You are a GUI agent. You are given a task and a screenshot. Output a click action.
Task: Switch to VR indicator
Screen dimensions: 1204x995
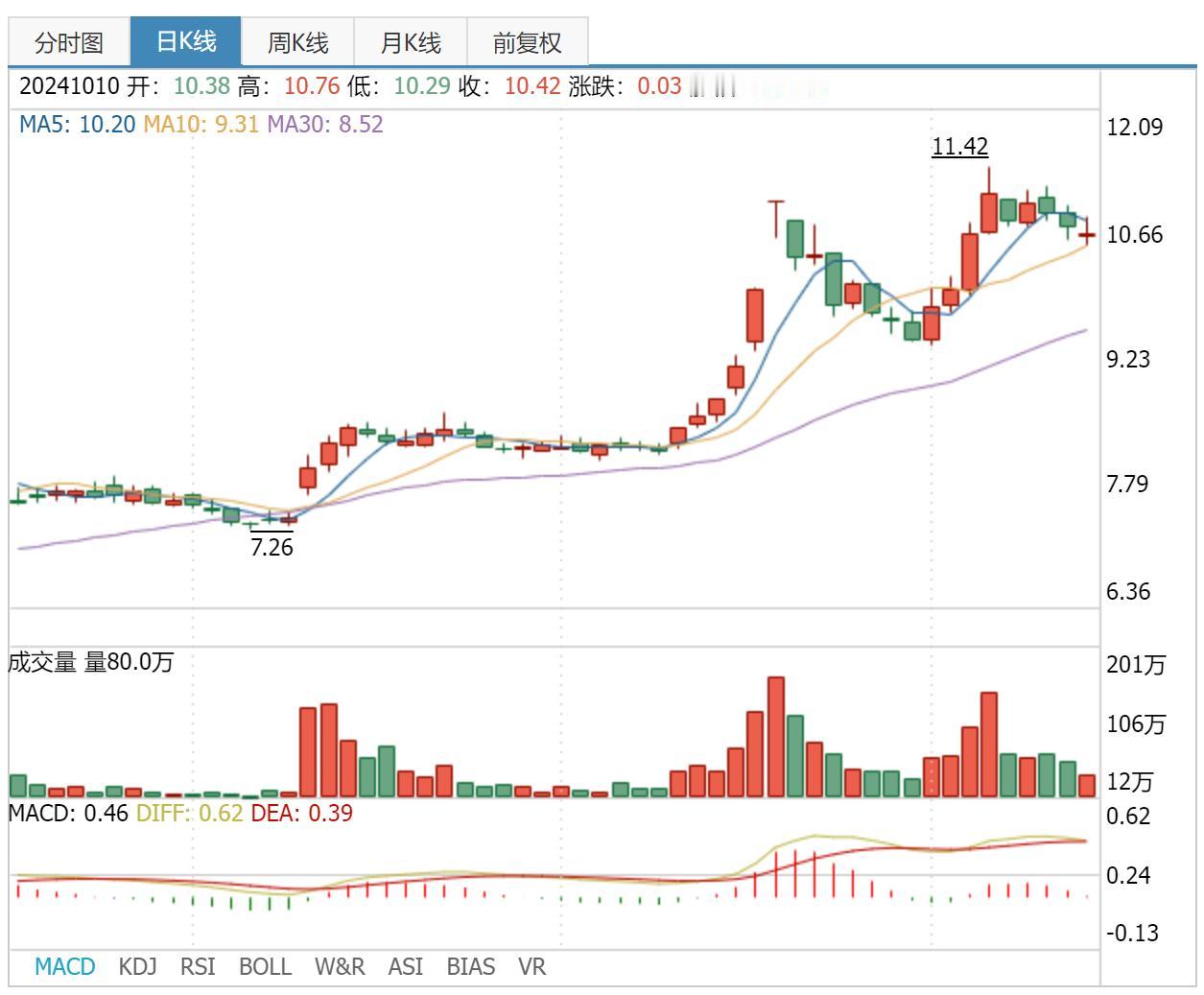click(531, 966)
